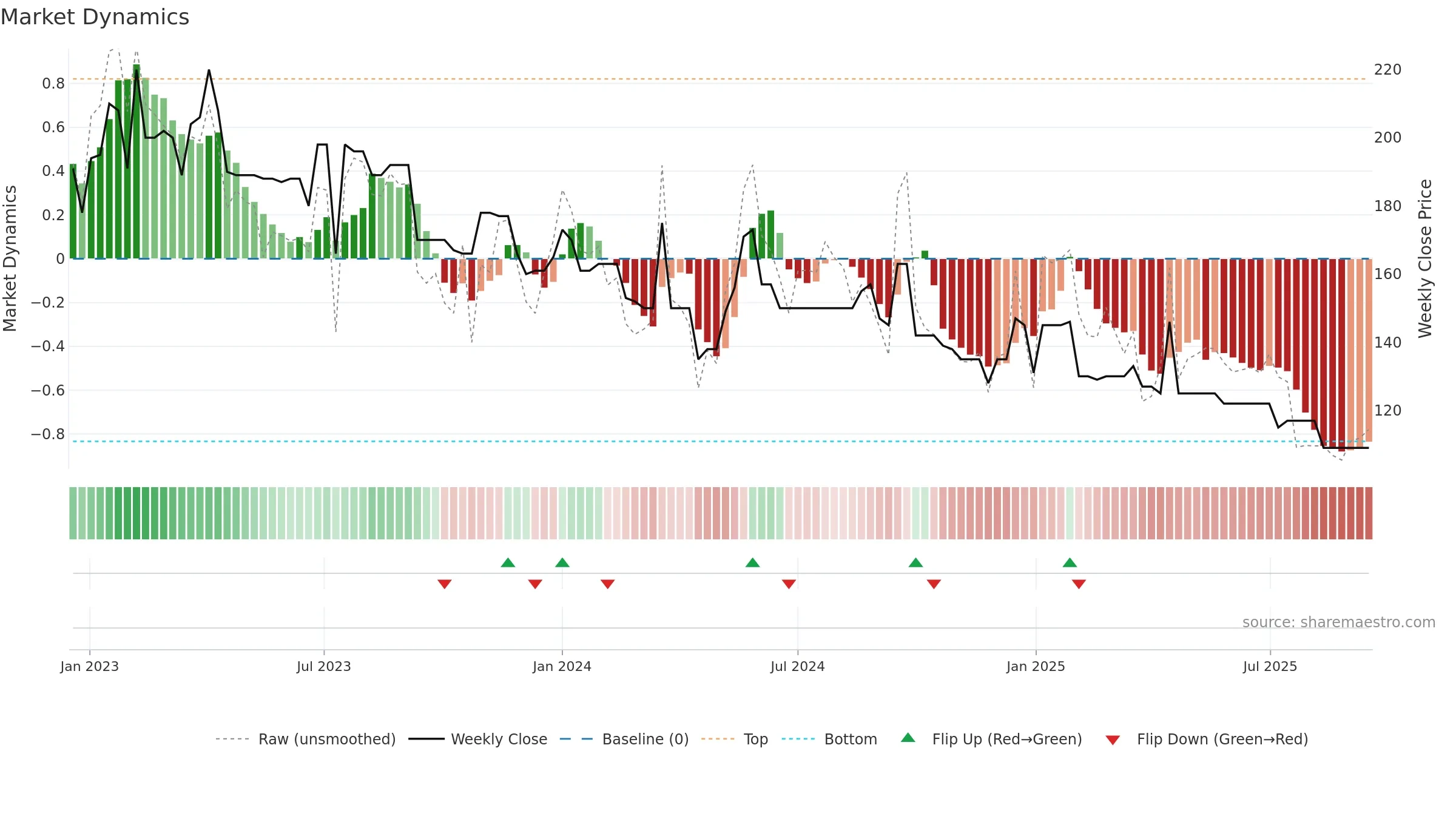This screenshot has height=819, width=1456.
Task: Click the 220 right axis price label
Action: (1388, 70)
